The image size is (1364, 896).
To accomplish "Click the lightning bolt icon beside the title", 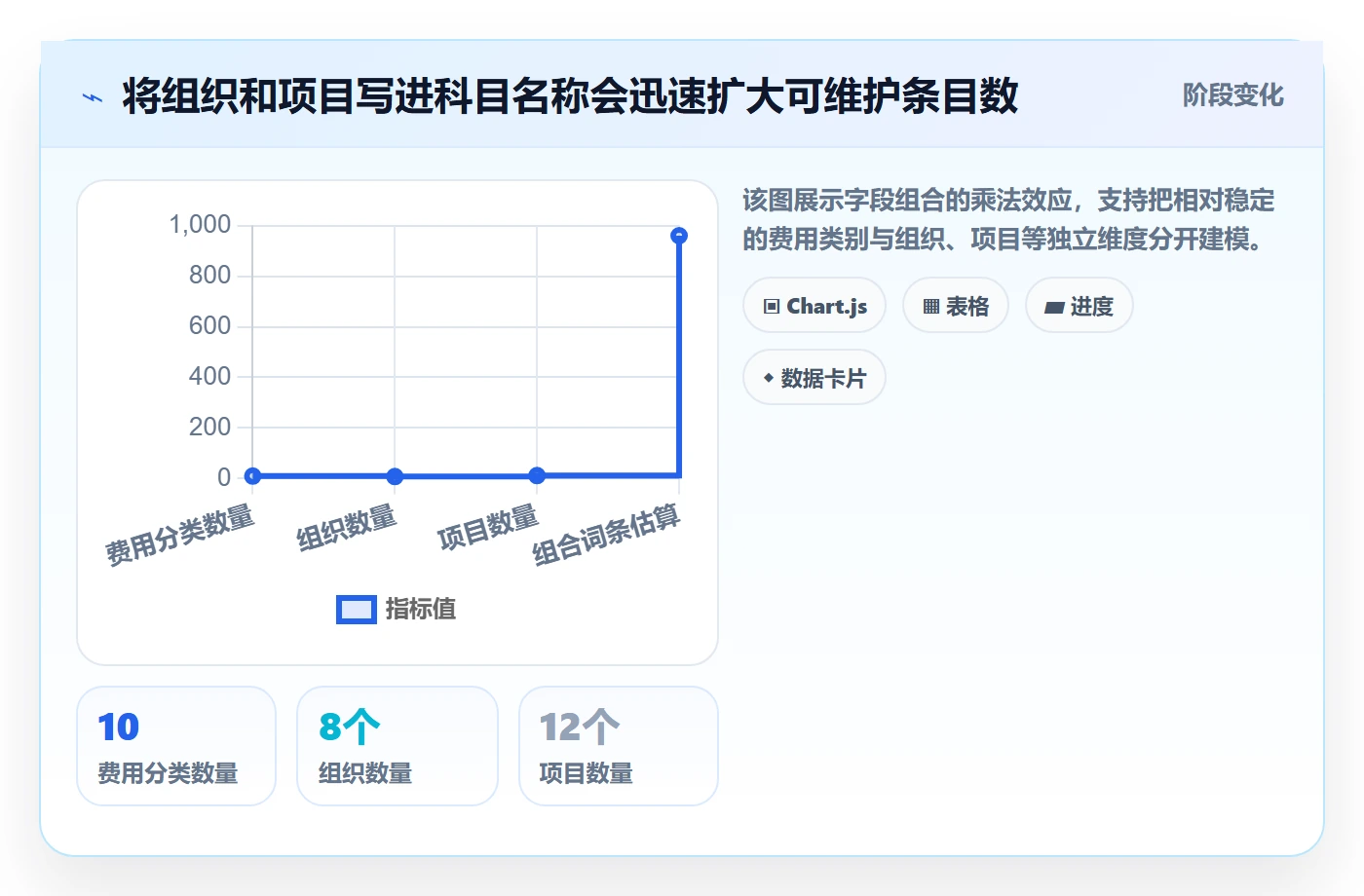I will tap(93, 97).
